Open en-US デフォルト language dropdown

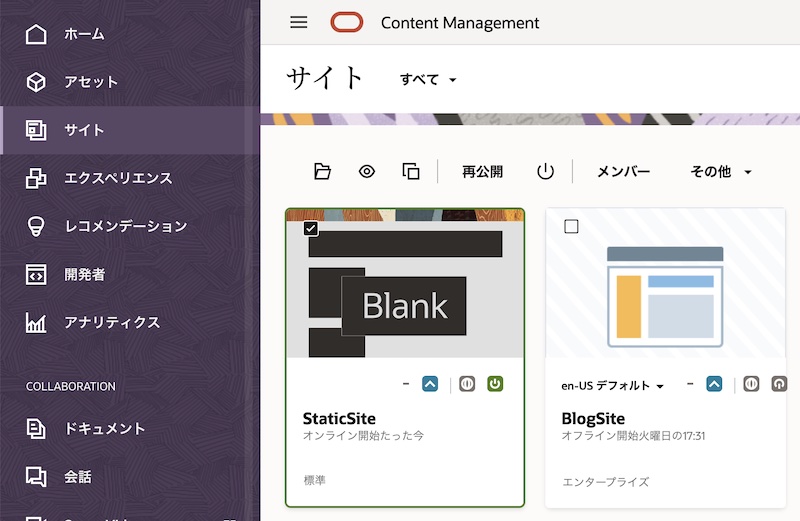point(612,385)
